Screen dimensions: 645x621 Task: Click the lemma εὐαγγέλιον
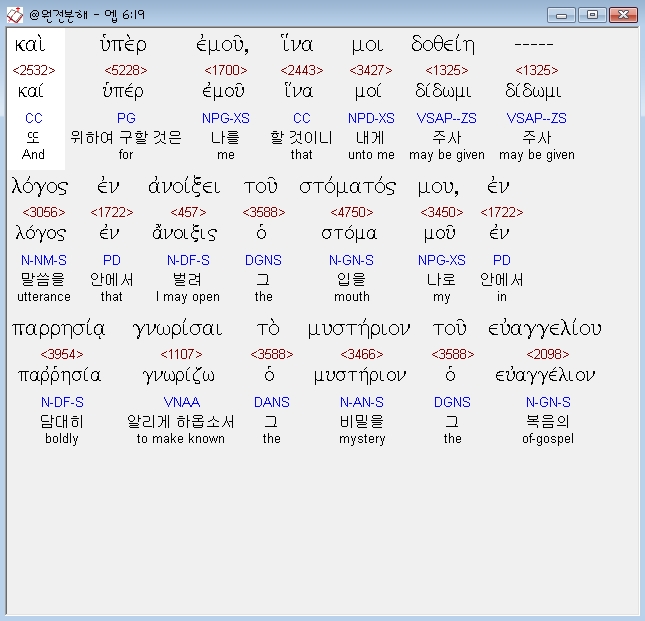545,376
